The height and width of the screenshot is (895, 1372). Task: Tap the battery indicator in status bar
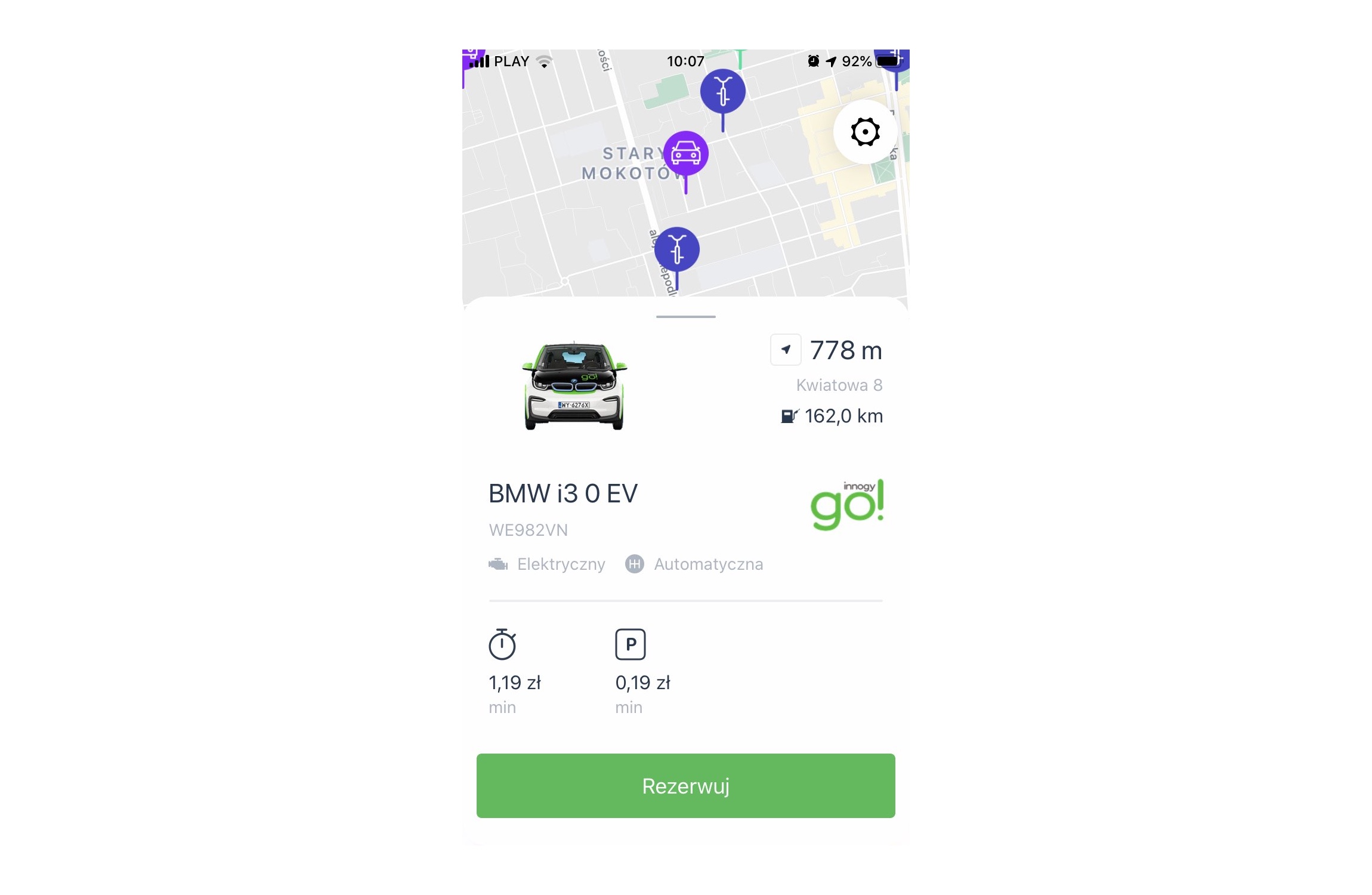pyautogui.click(x=888, y=61)
